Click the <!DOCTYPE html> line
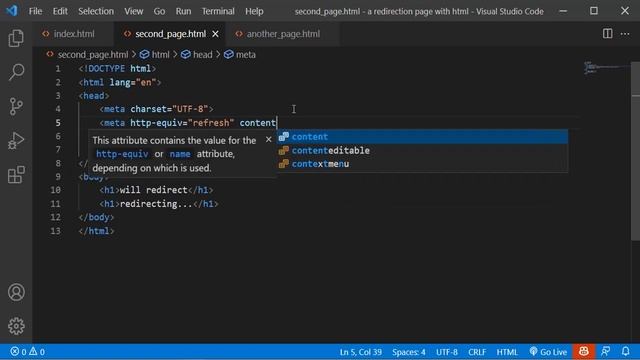 (117, 69)
